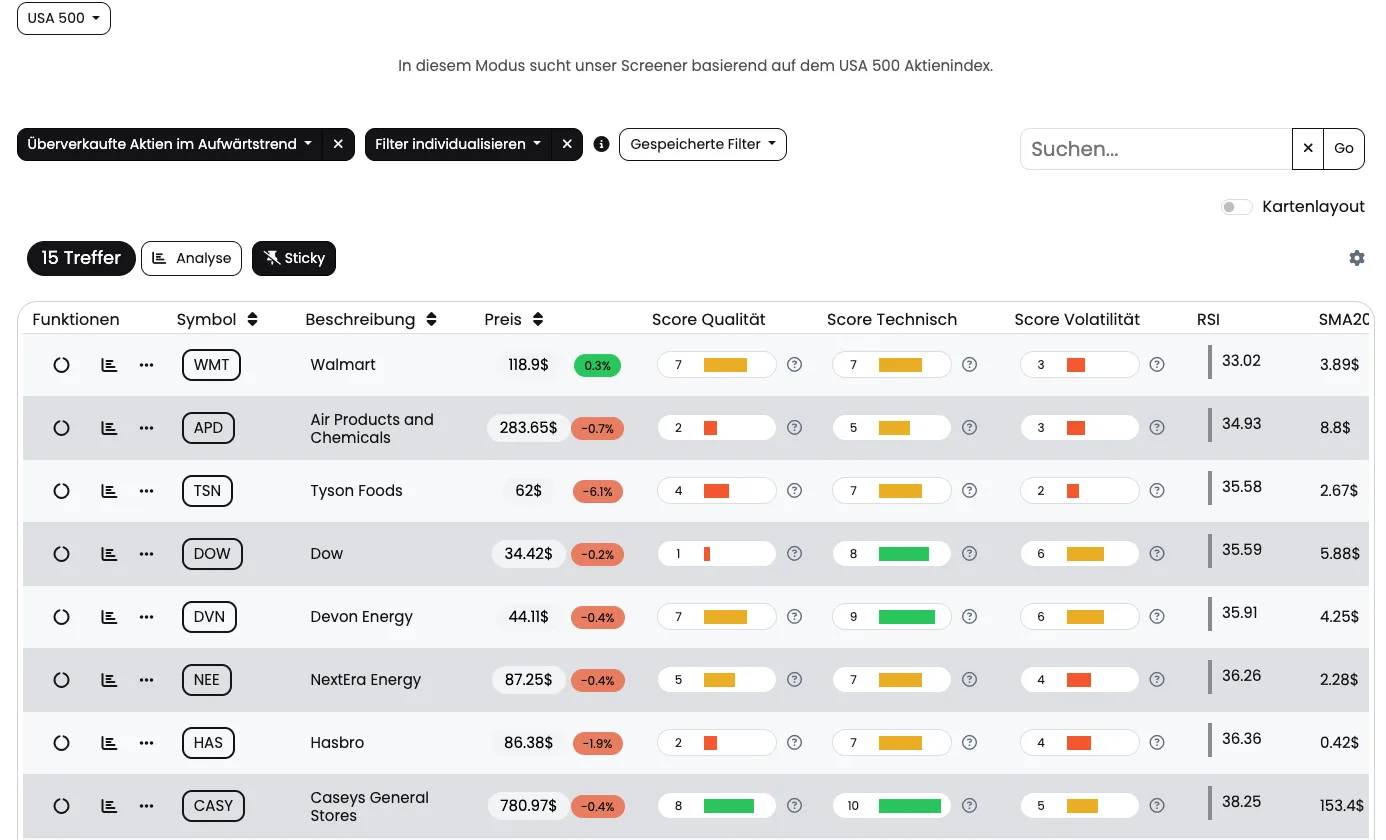Toggle the Kartenlayout switch
Viewport: 1386px width, 840px height.
(1237, 207)
